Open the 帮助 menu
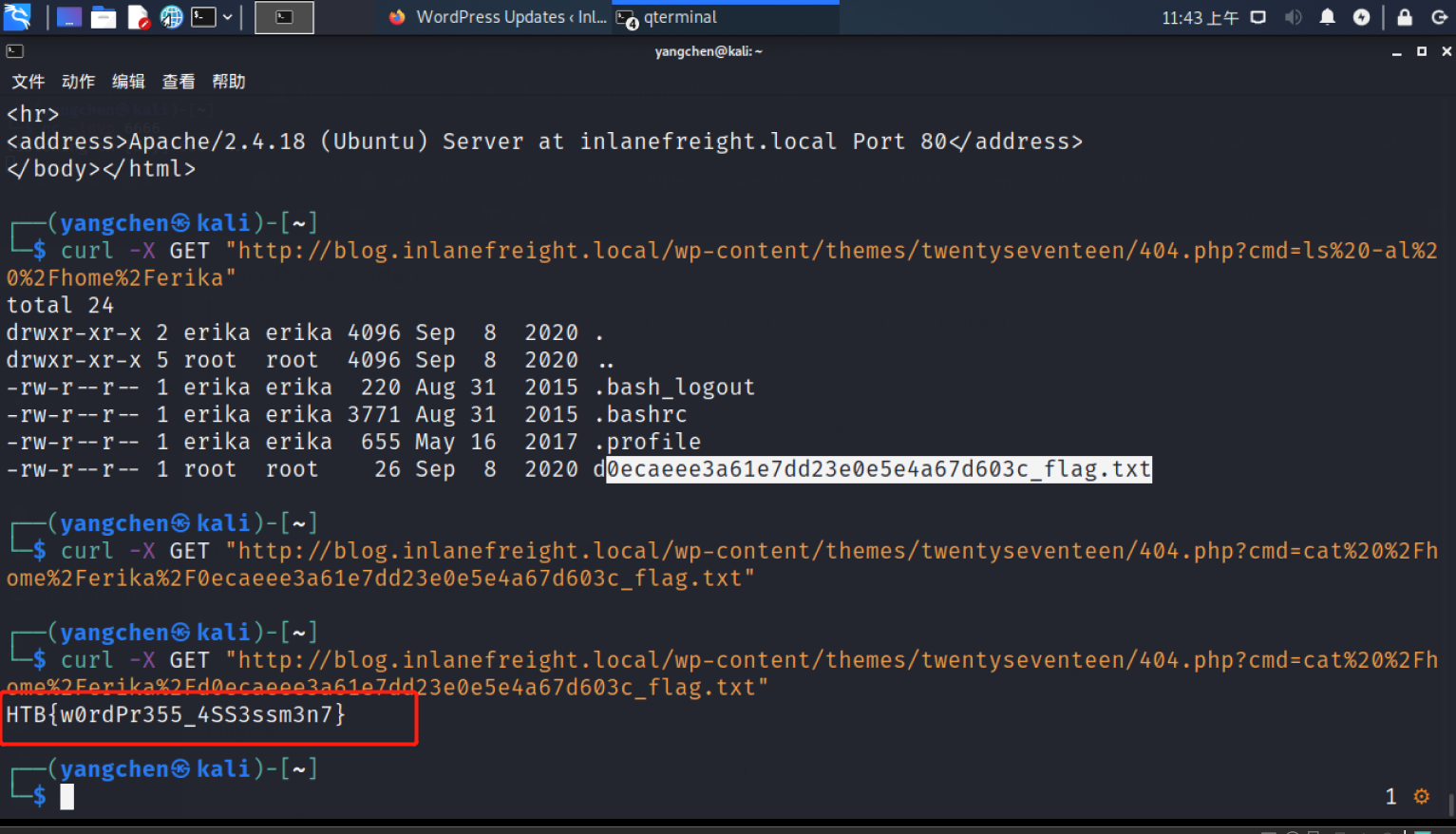This screenshot has height=834, width=1456. pyautogui.click(x=229, y=82)
